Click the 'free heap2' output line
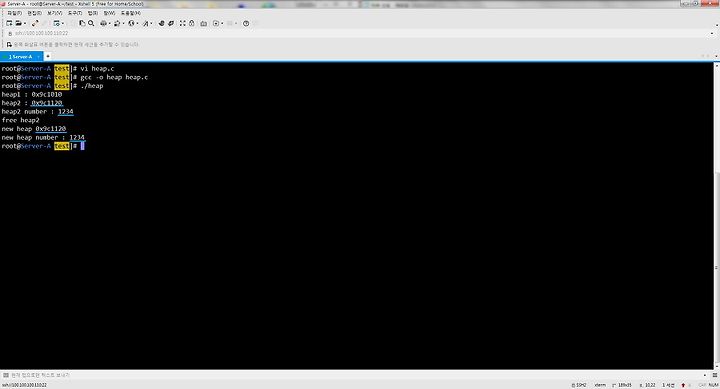 point(20,120)
